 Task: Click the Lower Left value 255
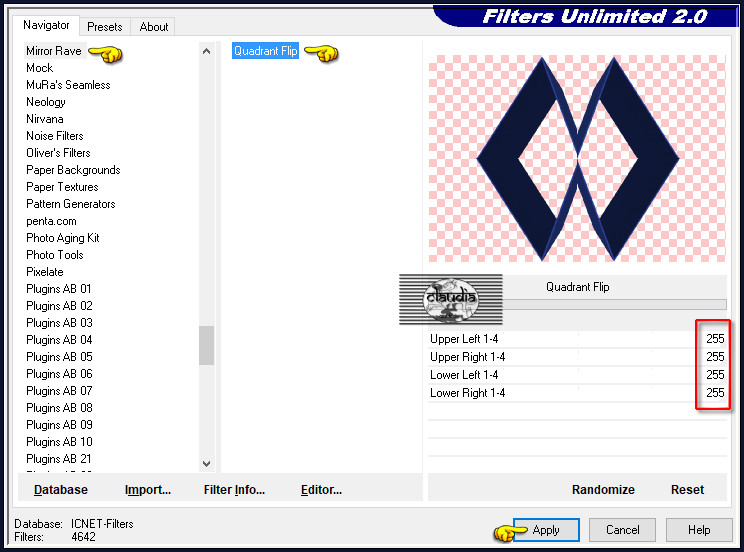715,375
